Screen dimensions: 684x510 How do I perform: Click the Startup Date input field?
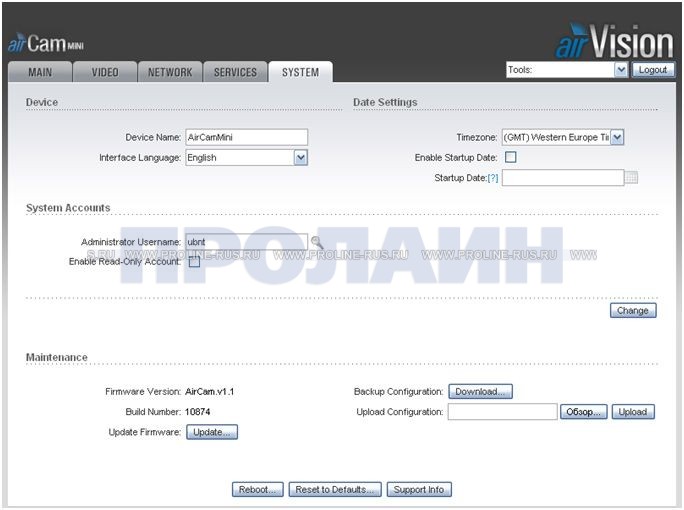pos(563,178)
